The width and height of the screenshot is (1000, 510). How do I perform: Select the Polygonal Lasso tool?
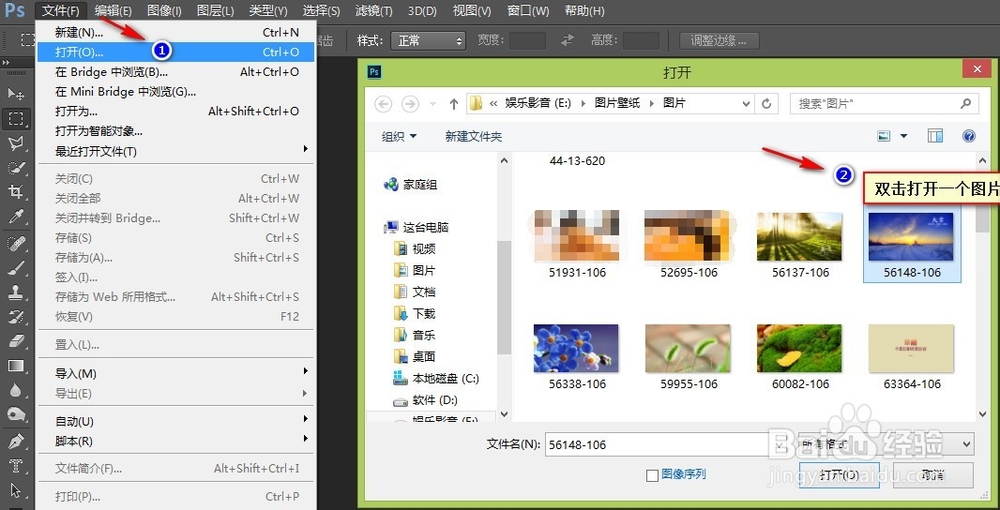(15, 143)
